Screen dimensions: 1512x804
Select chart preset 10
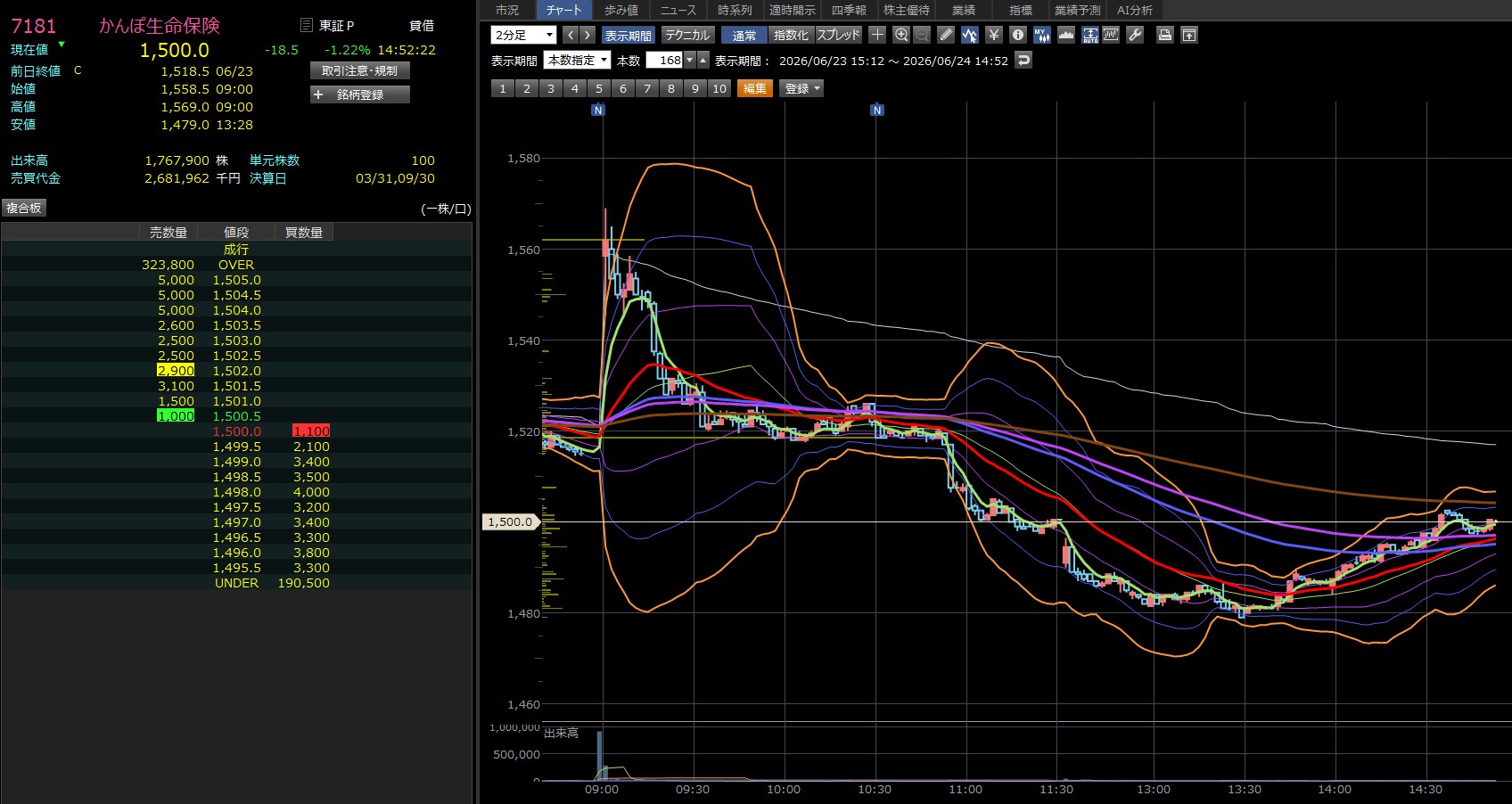point(719,88)
